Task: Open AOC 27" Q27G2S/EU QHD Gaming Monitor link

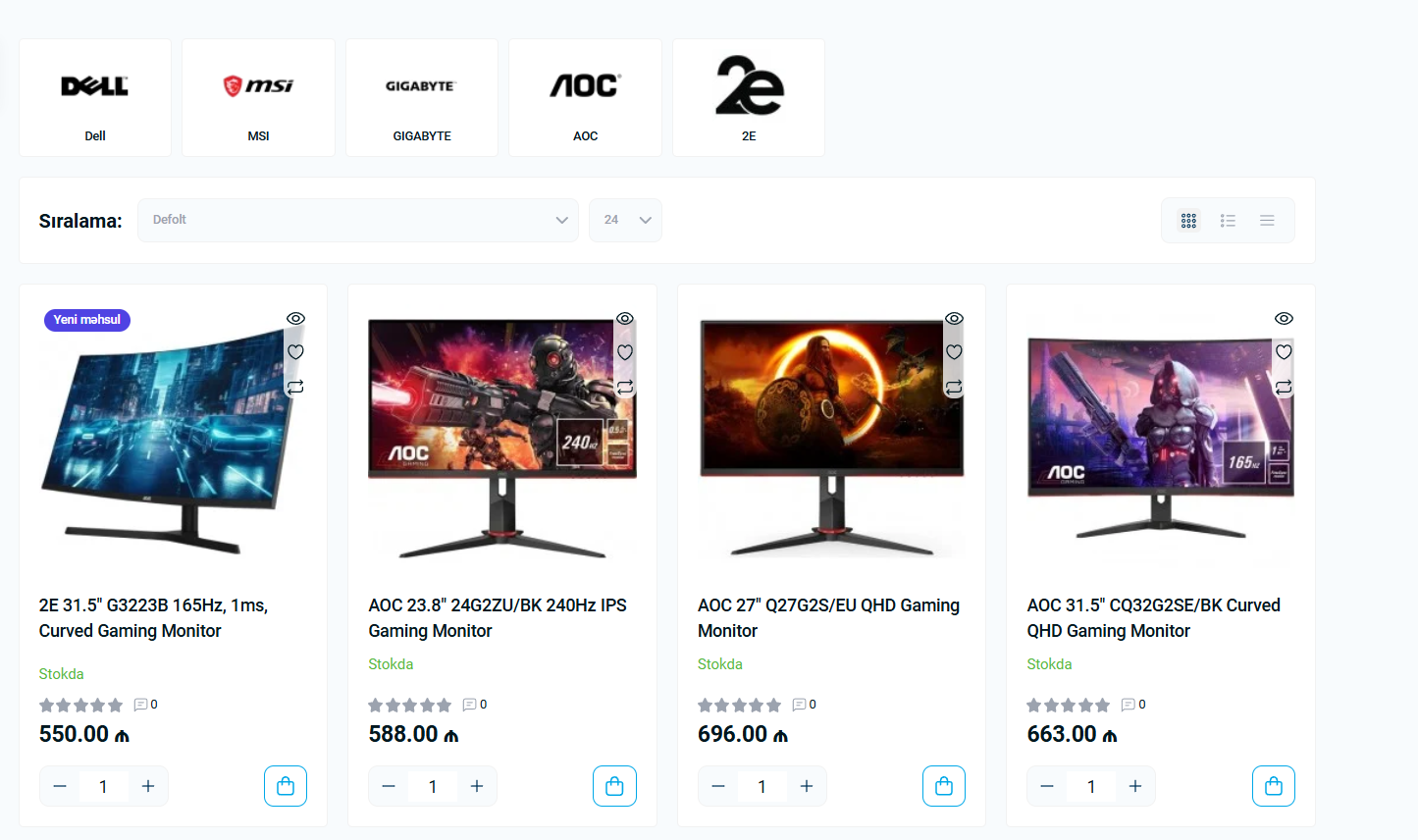Action: [x=828, y=618]
